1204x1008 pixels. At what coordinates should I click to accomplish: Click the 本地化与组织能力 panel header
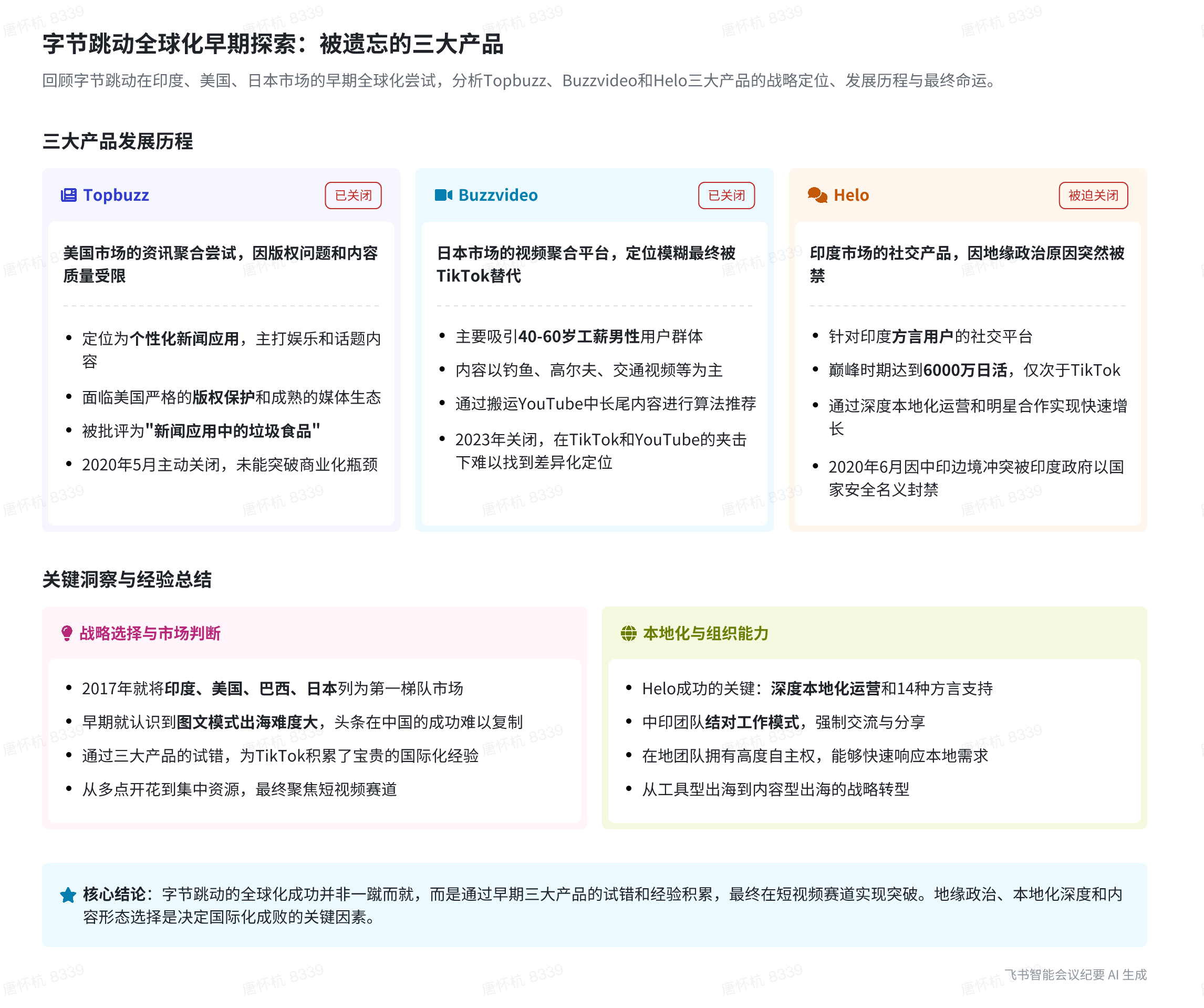point(705,633)
